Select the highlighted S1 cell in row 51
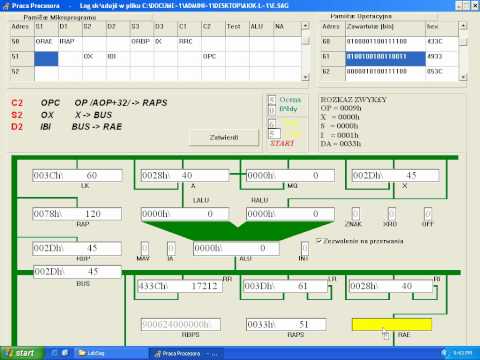This screenshot has height=360, width=480. pos(46,59)
